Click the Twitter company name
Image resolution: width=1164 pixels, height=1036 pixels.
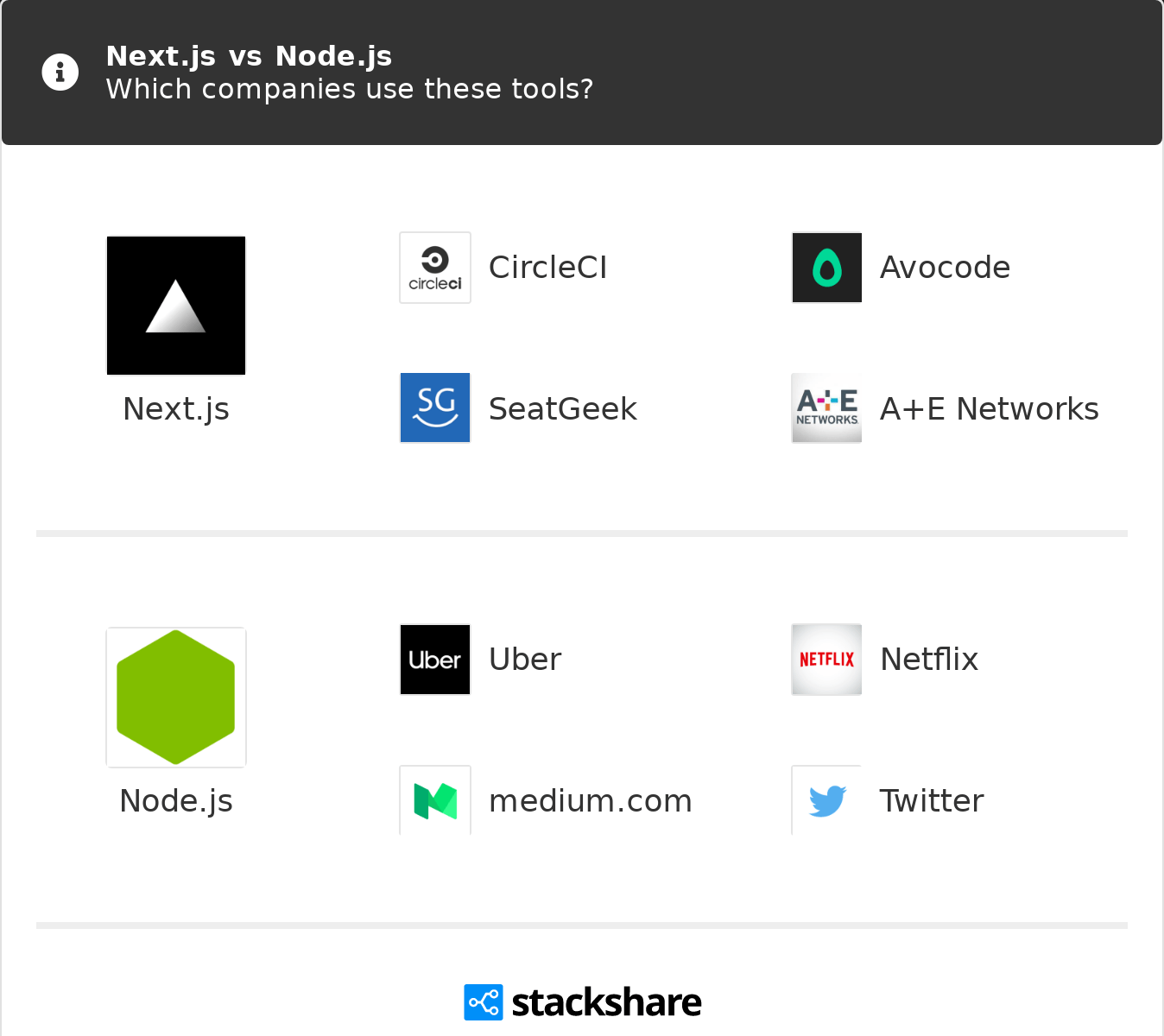coord(932,801)
